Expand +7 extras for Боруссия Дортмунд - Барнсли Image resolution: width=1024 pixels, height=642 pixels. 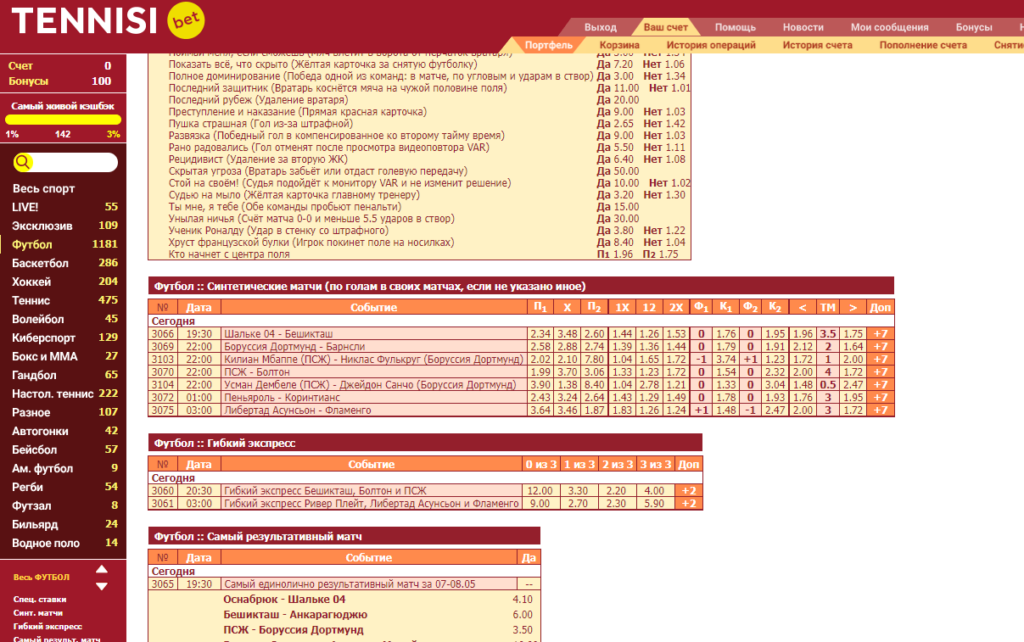point(880,346)
